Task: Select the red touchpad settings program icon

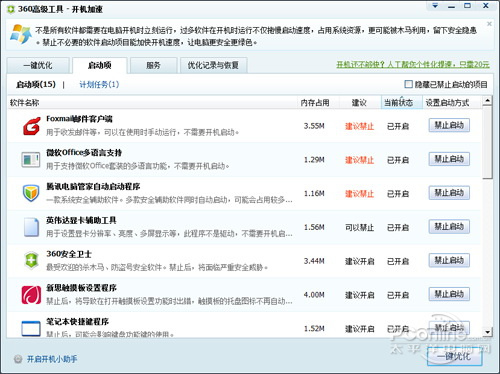Action: (31, 295)
